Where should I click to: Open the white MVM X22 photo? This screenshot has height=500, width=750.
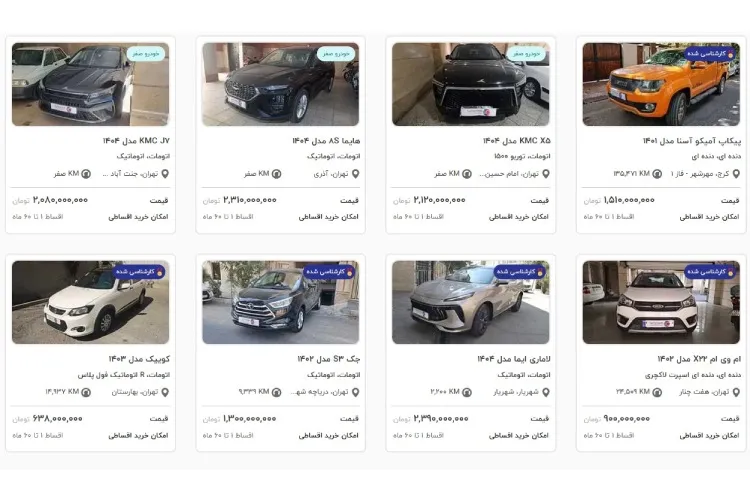661,302
